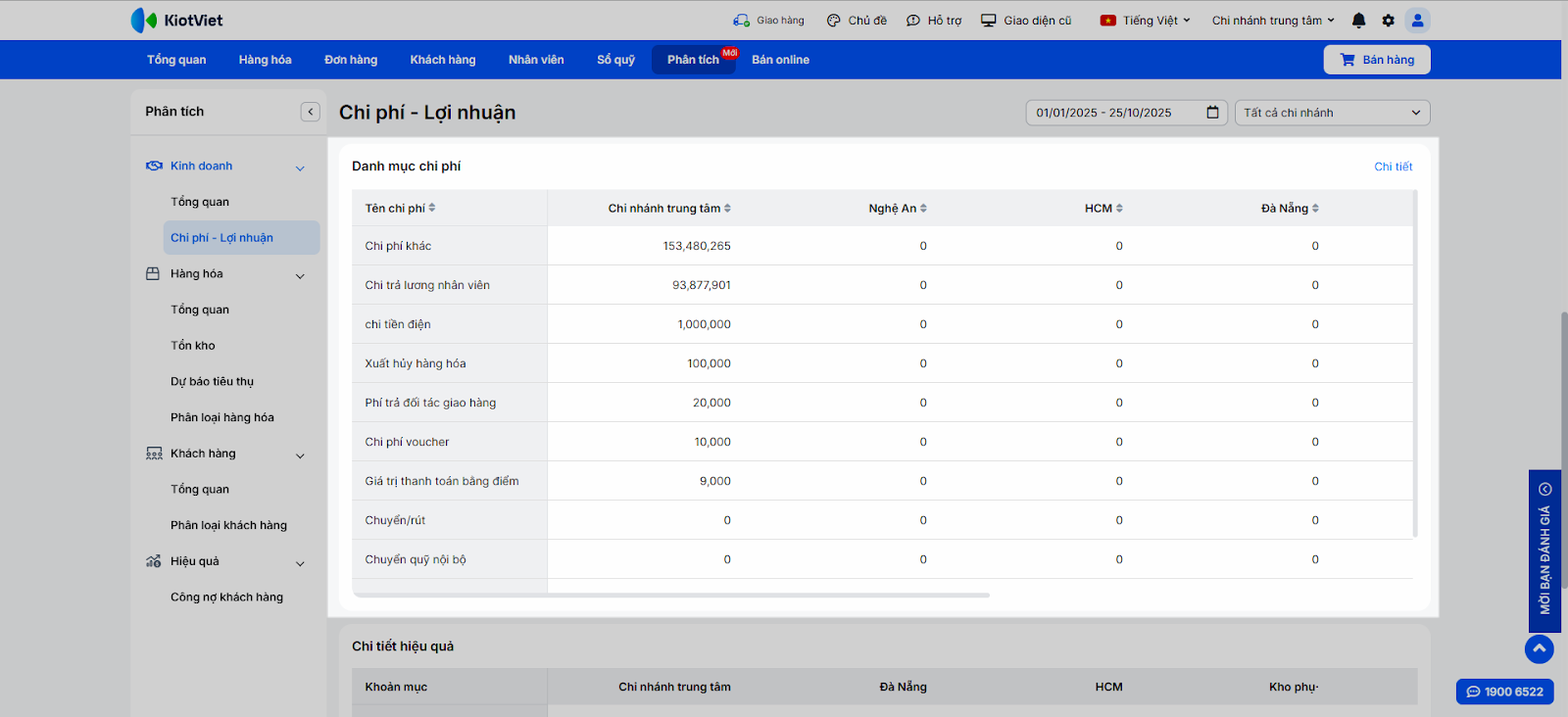Open Phân loại khách hàng report
Screen dimensions: 1568x717
coord(229,525)
